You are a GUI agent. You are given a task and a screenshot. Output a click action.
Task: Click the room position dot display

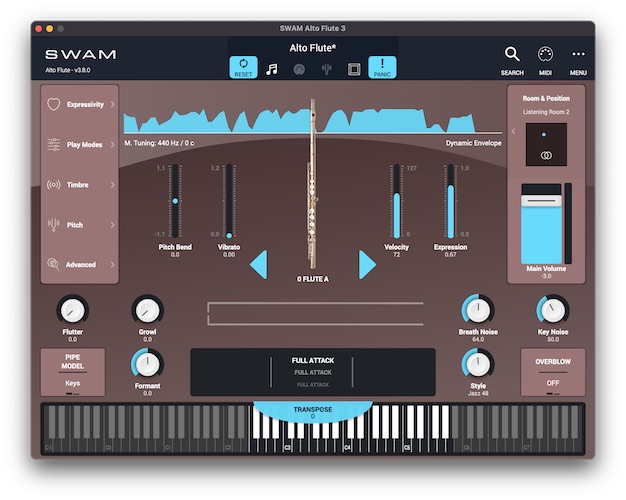tap(546, 144)
